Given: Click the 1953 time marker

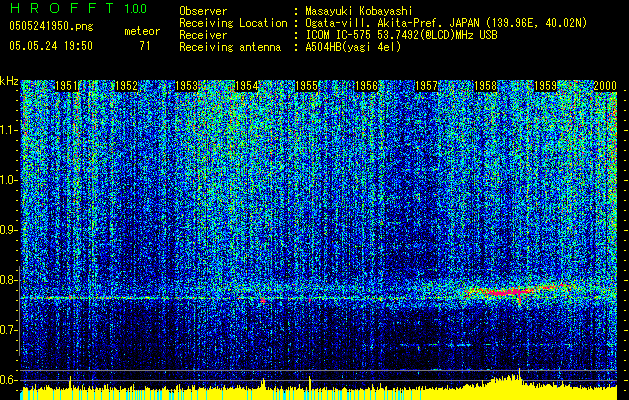Looking at the screenshot, I should (187, 86).
